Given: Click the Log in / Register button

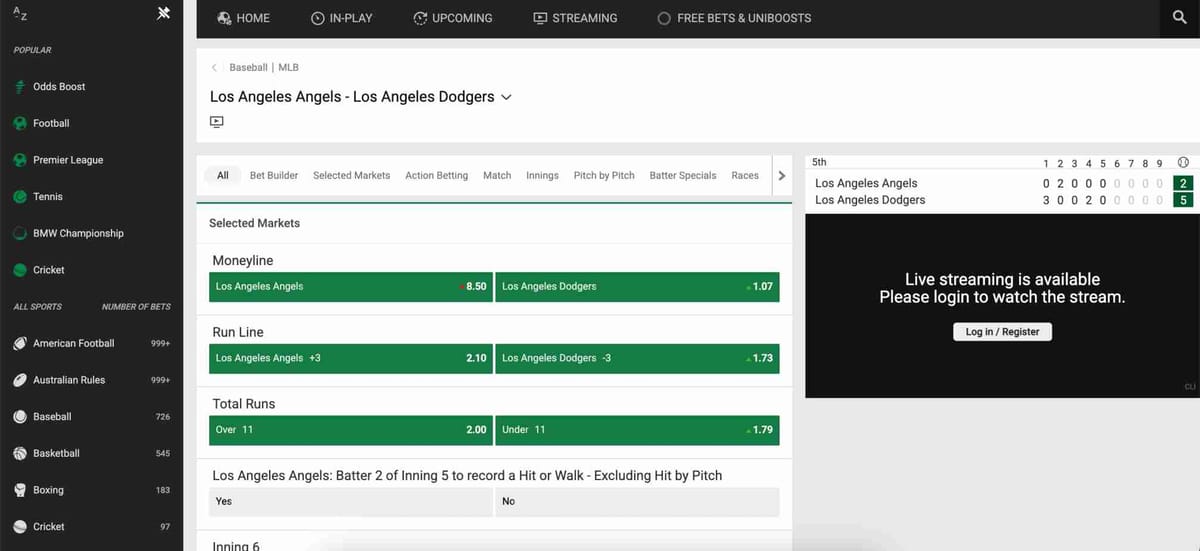Looking at the screenshot, I should click(1002, 332).
